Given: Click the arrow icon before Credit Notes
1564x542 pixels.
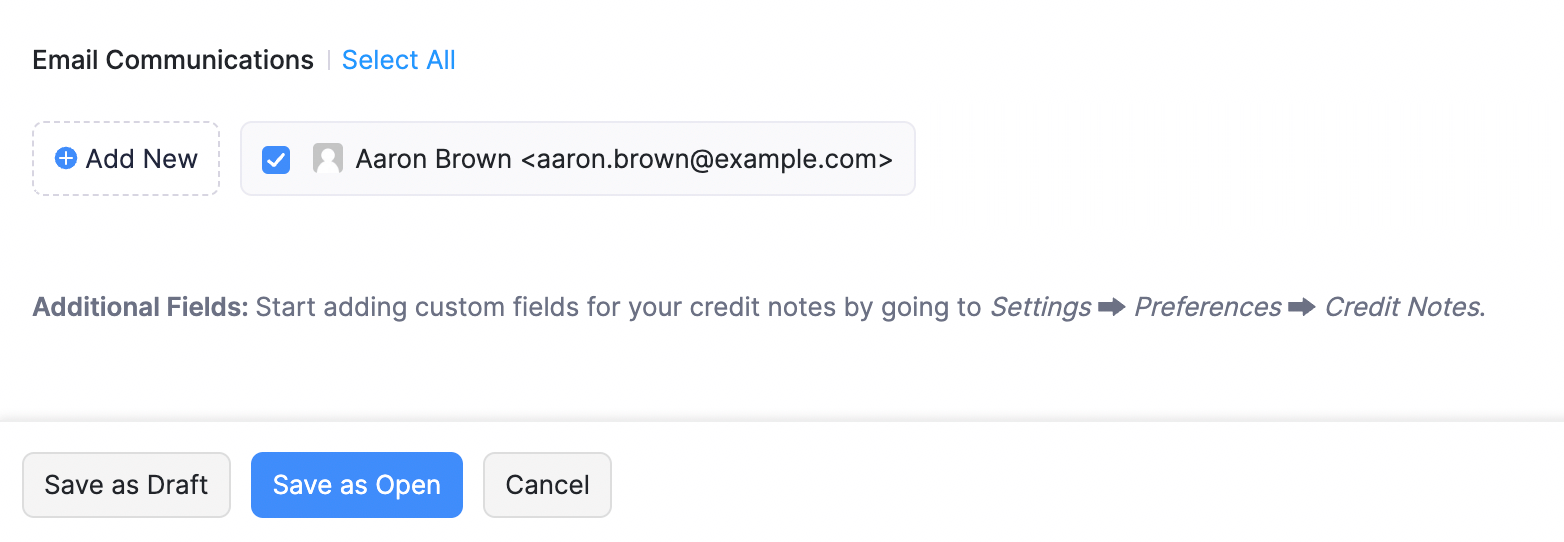Looking at the screenshot, I should (x=1302, y=307).
